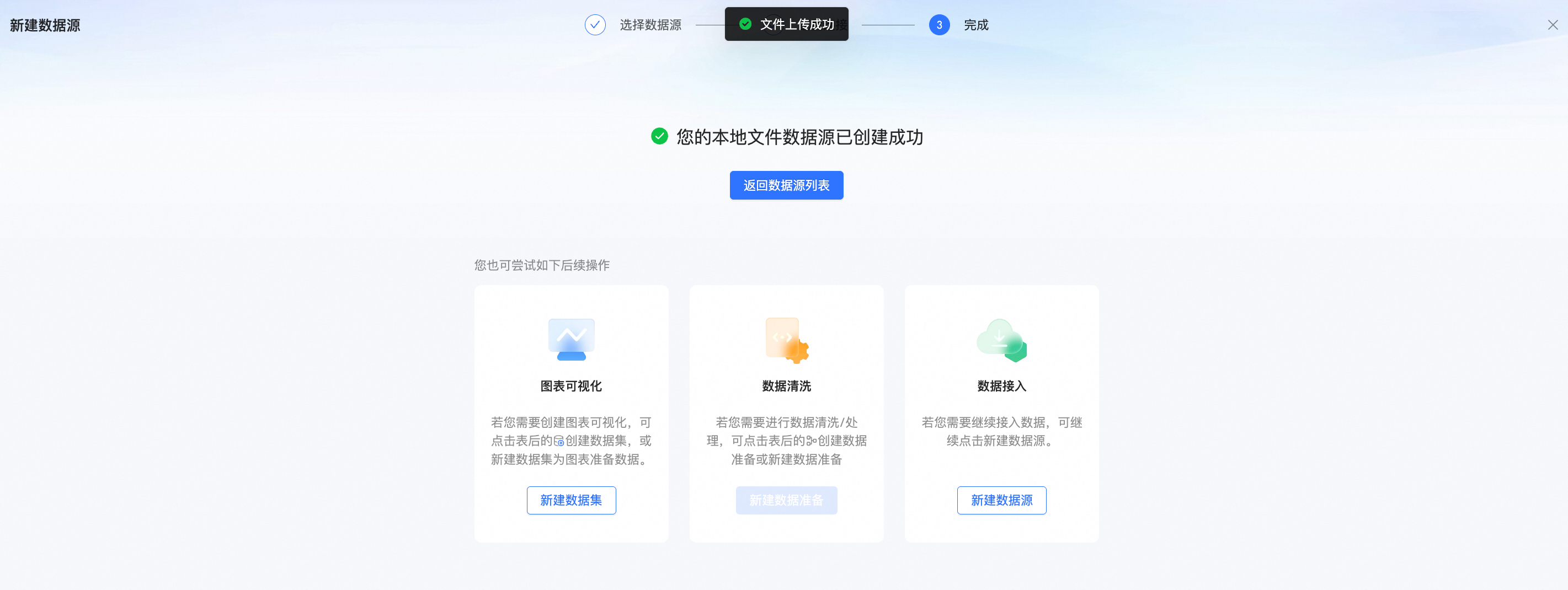Click the 数据接入 card title
Image resolution: width=1568 pixels, height=590 pixels.
click(1001, 386)
